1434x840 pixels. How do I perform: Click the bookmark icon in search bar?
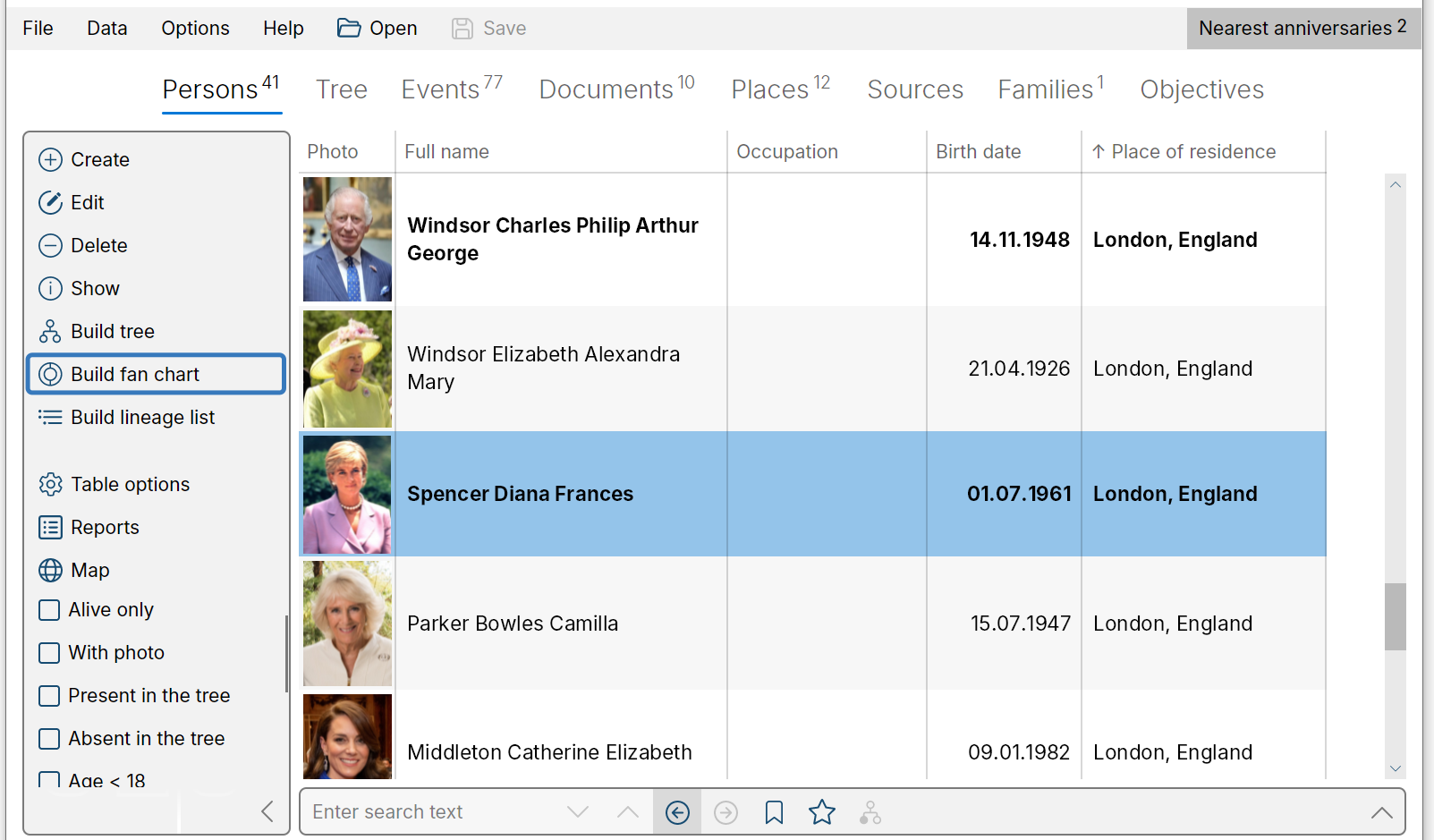(x=775, y=812)
